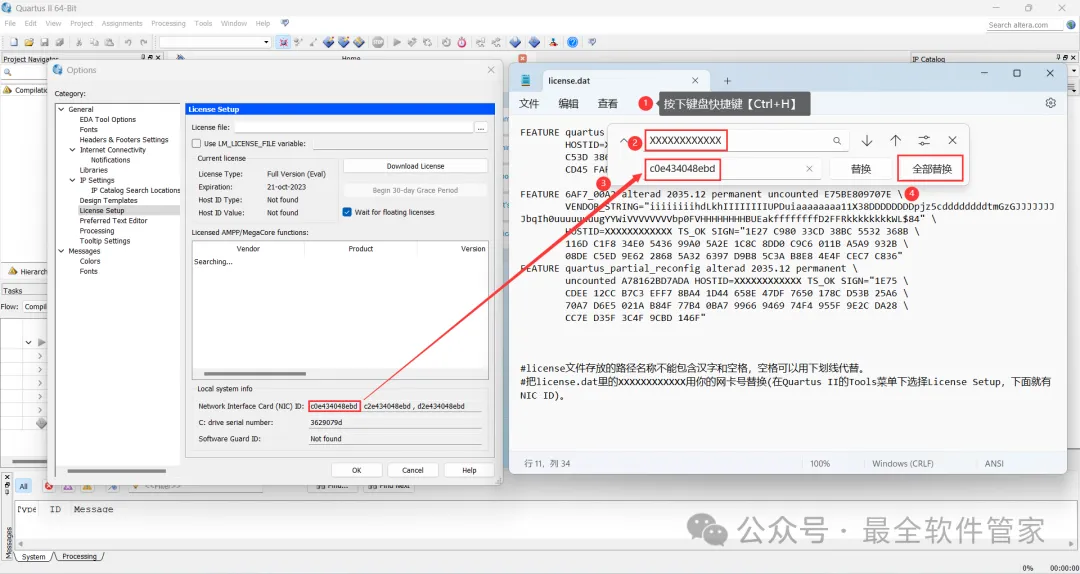Add a new Notepad tab
The height and width of the screenshot is (574, 1080).
tap(727, 81)
